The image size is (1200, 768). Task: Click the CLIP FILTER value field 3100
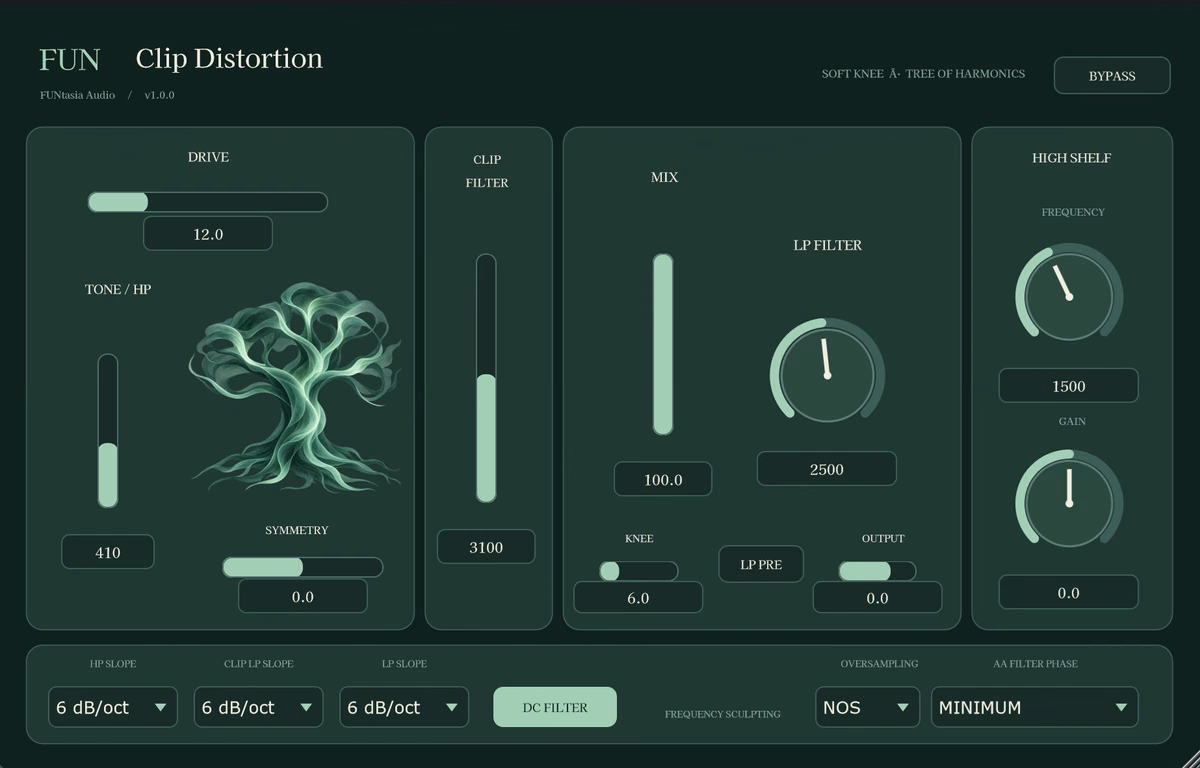(486, 547)
